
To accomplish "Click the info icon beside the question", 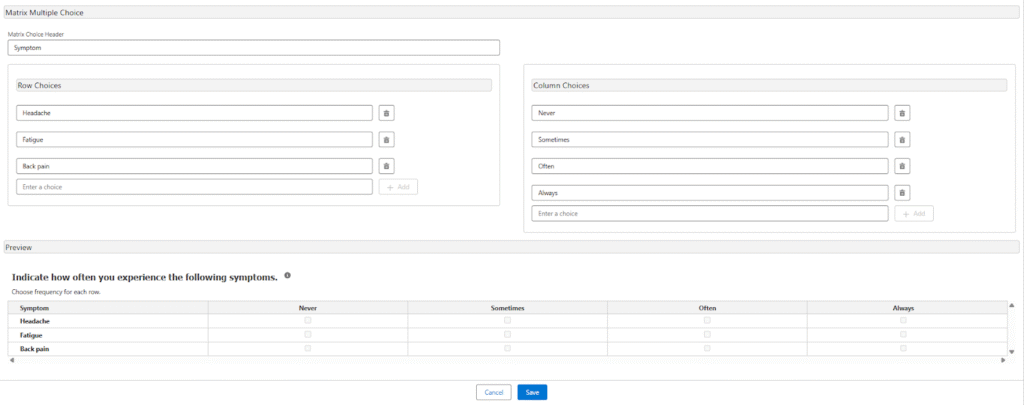I will (287, 275).
